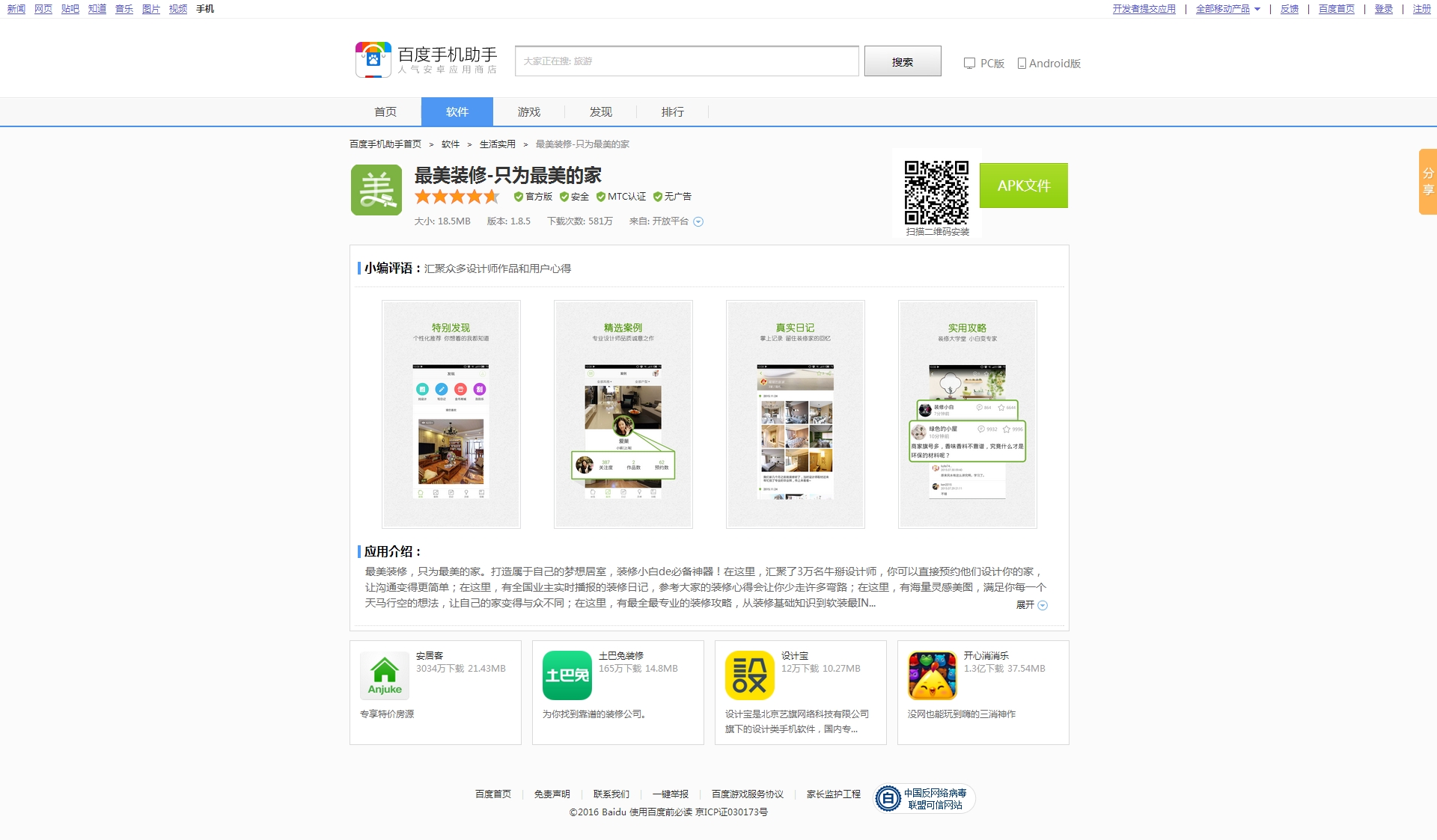
Task: Open the 实用攻略 screenshot thumbnail
Action: [968, 414]
